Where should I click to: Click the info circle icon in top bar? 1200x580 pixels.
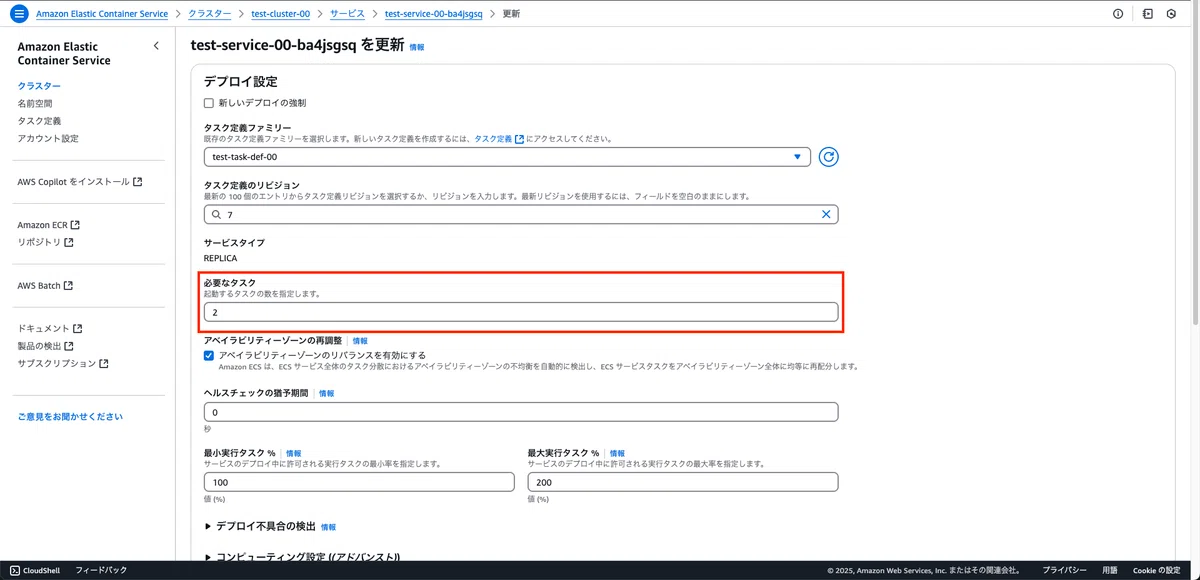(x=1118, y=14)
